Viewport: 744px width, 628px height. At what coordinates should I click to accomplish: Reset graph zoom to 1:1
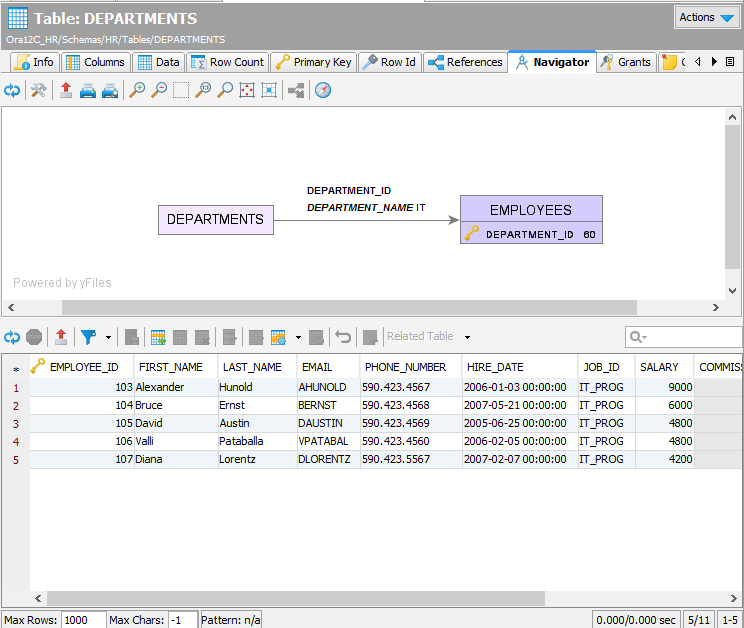pos(203,90)
